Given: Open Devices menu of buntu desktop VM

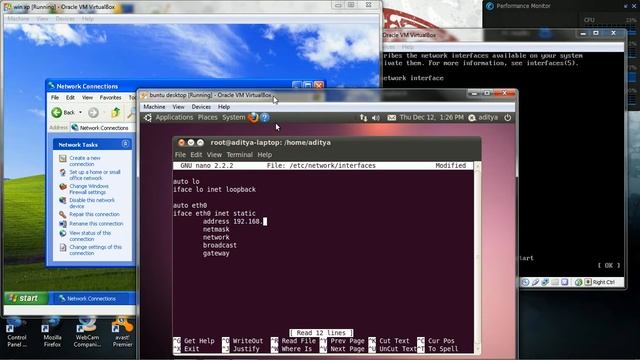Looking at the screenshot, I should [201, 107].
